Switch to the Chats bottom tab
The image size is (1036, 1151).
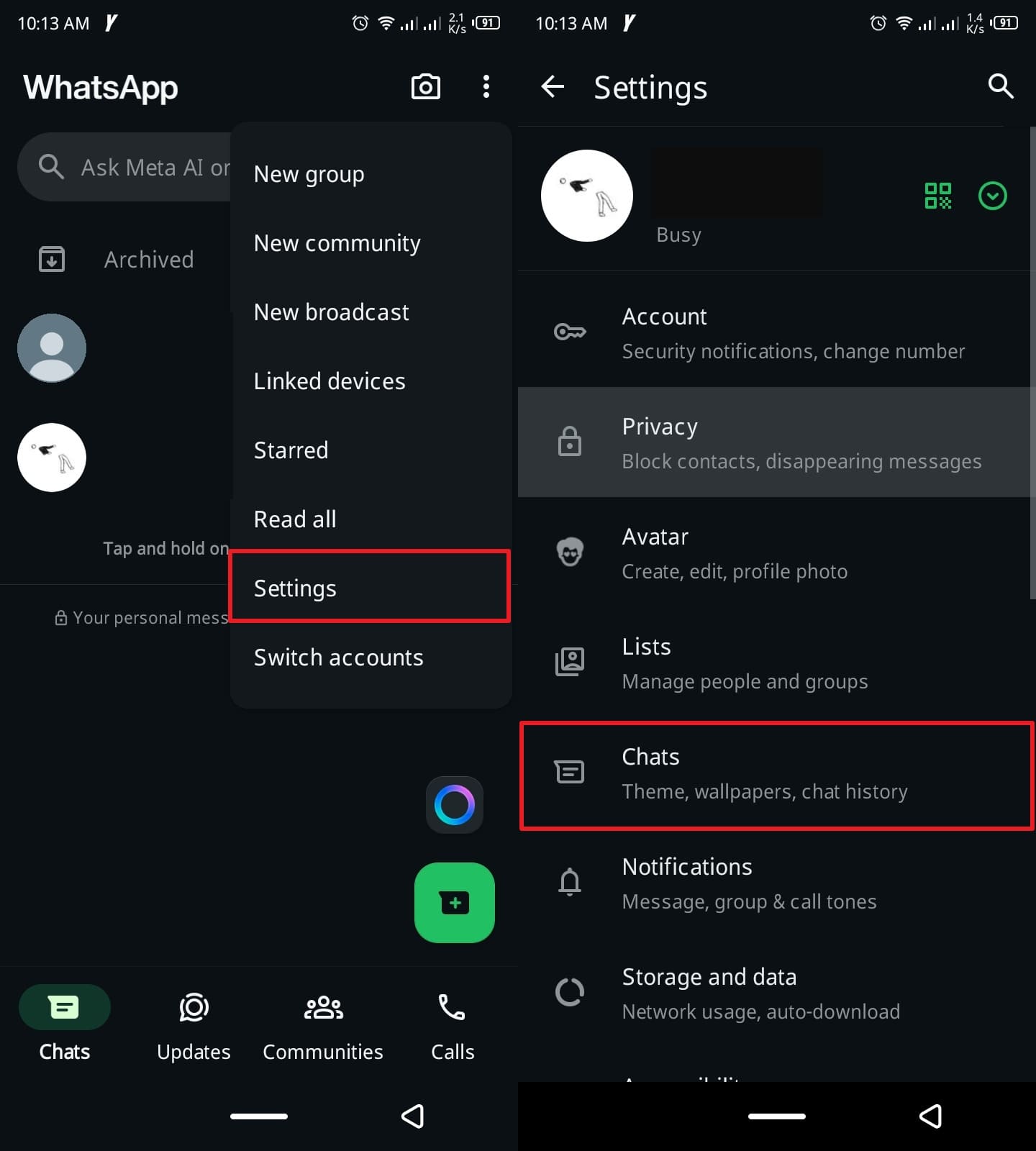[x=65, y=1023]
